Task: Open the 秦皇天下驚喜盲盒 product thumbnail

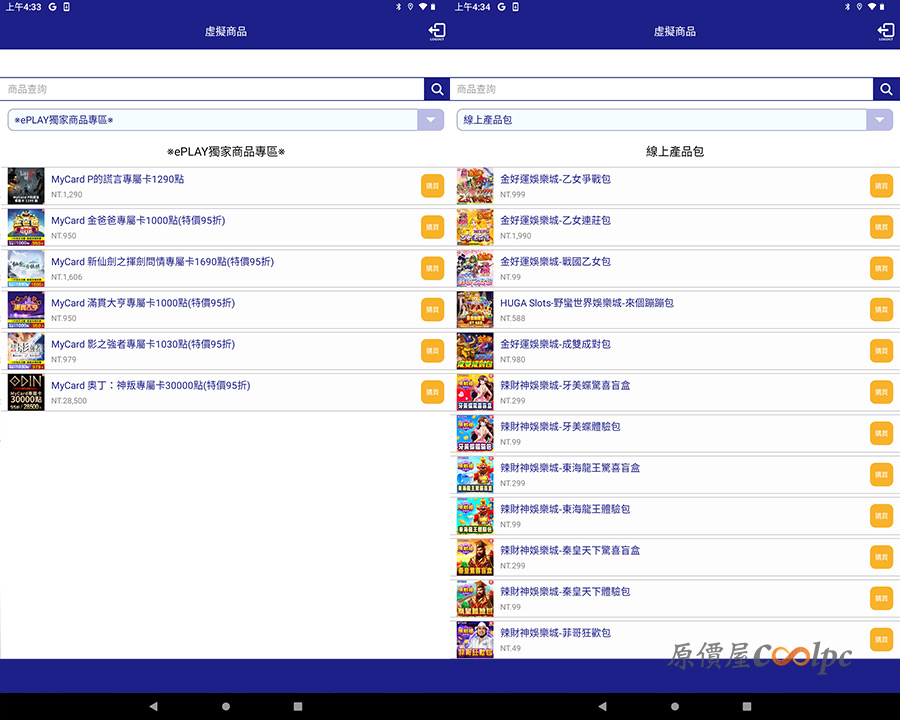Action: (x=475, y=558)
